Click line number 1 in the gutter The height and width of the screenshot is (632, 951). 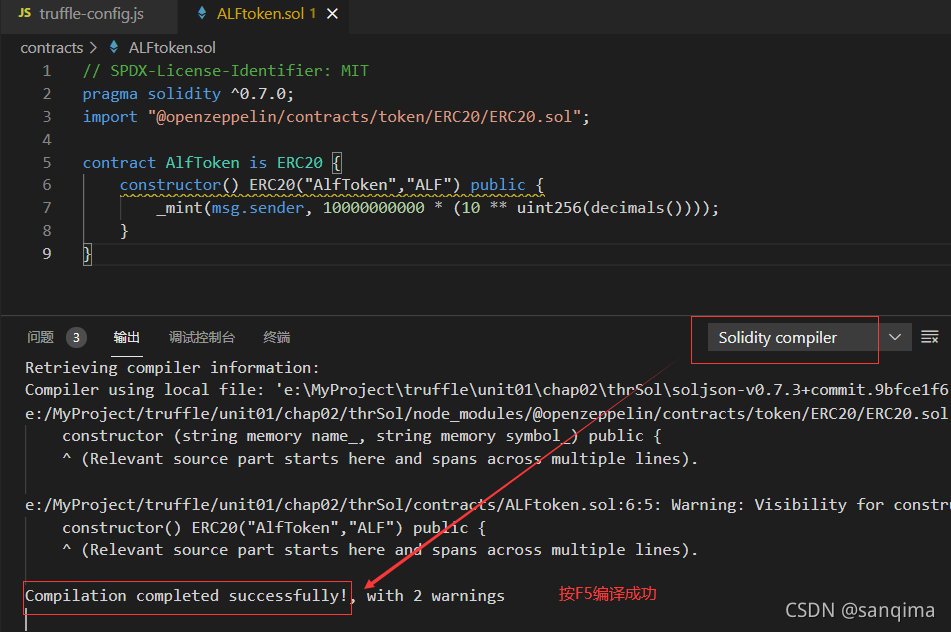coord(47,71)
